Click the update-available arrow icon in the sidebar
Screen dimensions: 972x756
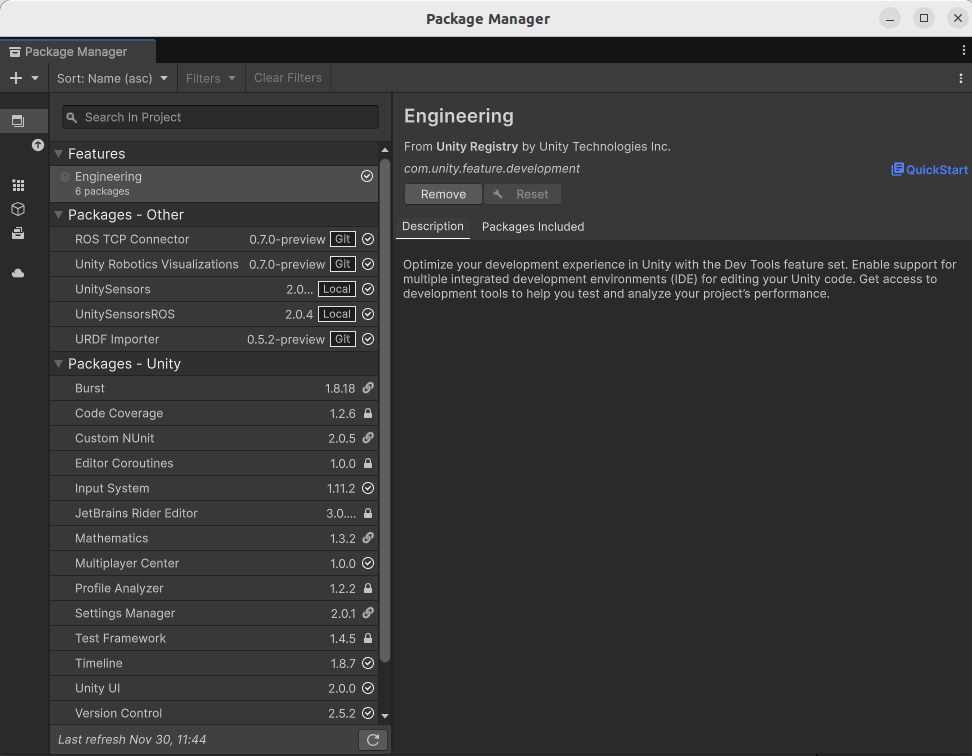pyautogui.click(x=38, y=145)
